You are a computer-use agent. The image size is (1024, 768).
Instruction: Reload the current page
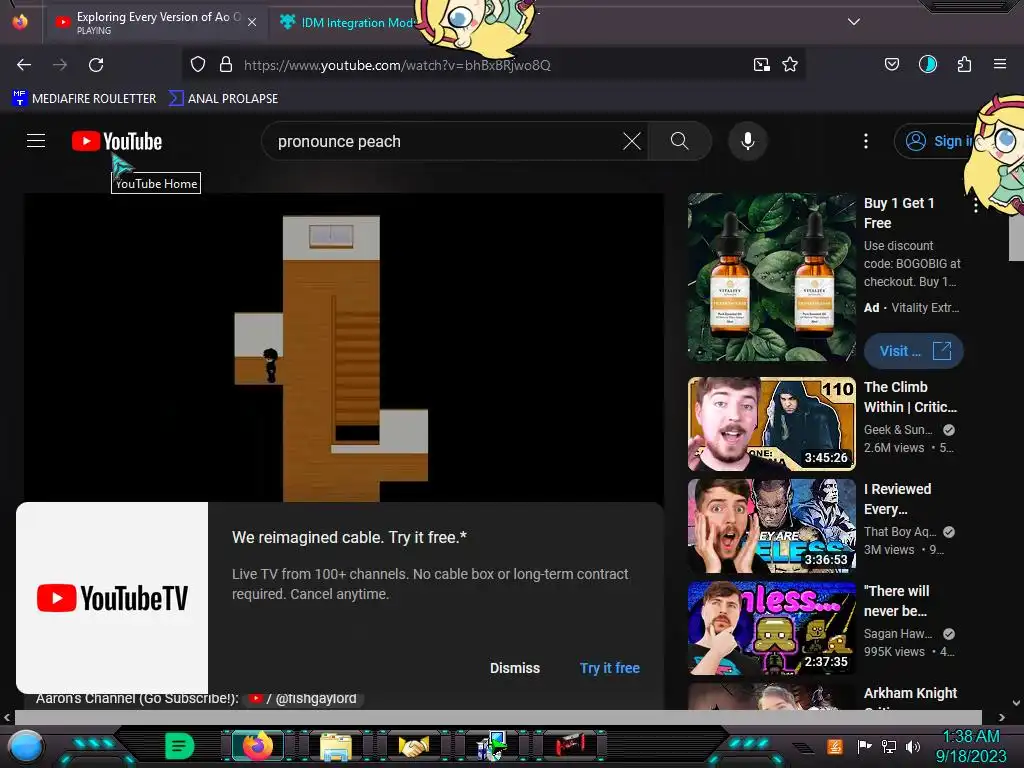(x=96, y=65)
